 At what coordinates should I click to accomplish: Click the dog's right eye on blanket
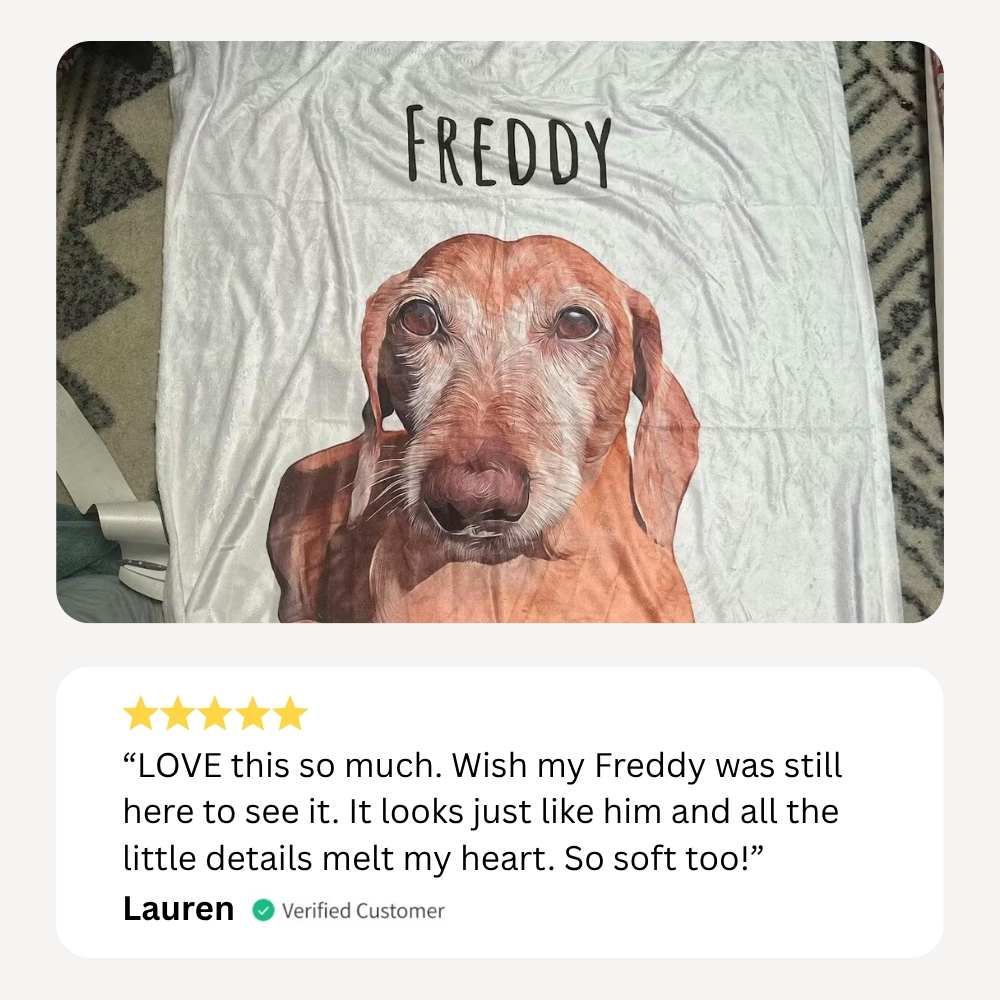tap(577, 323)
